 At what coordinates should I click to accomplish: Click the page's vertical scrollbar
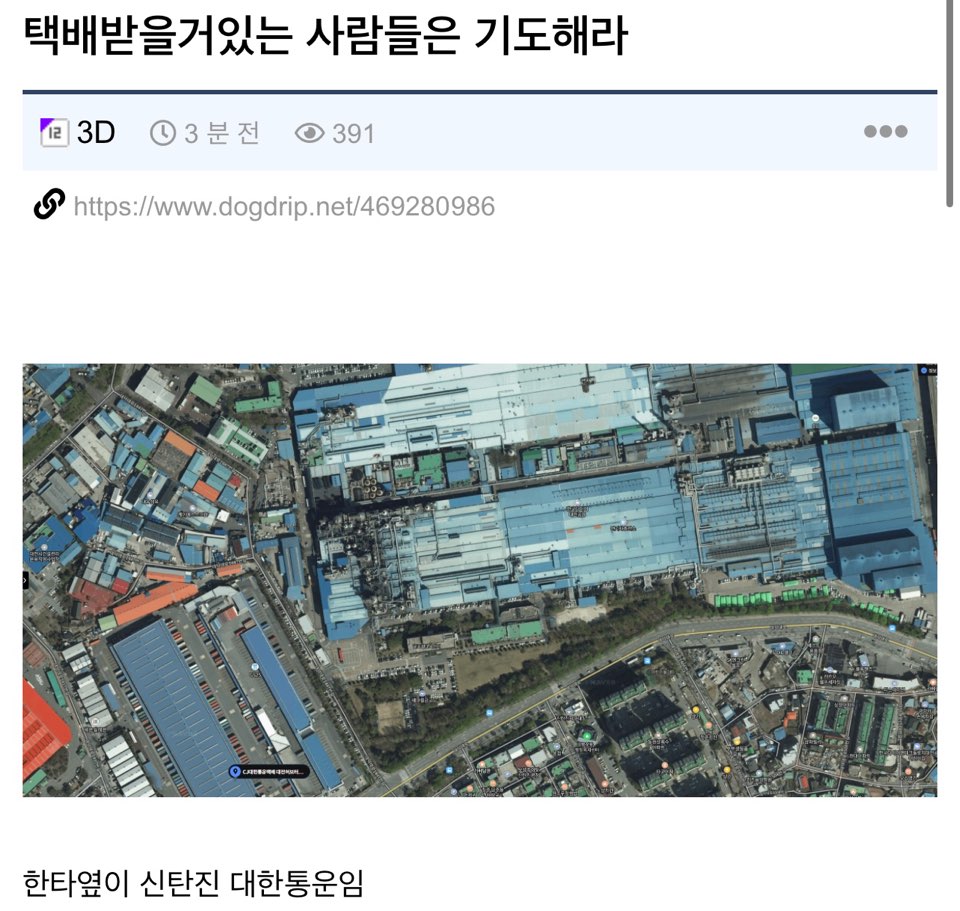click(x=950, y=104)
